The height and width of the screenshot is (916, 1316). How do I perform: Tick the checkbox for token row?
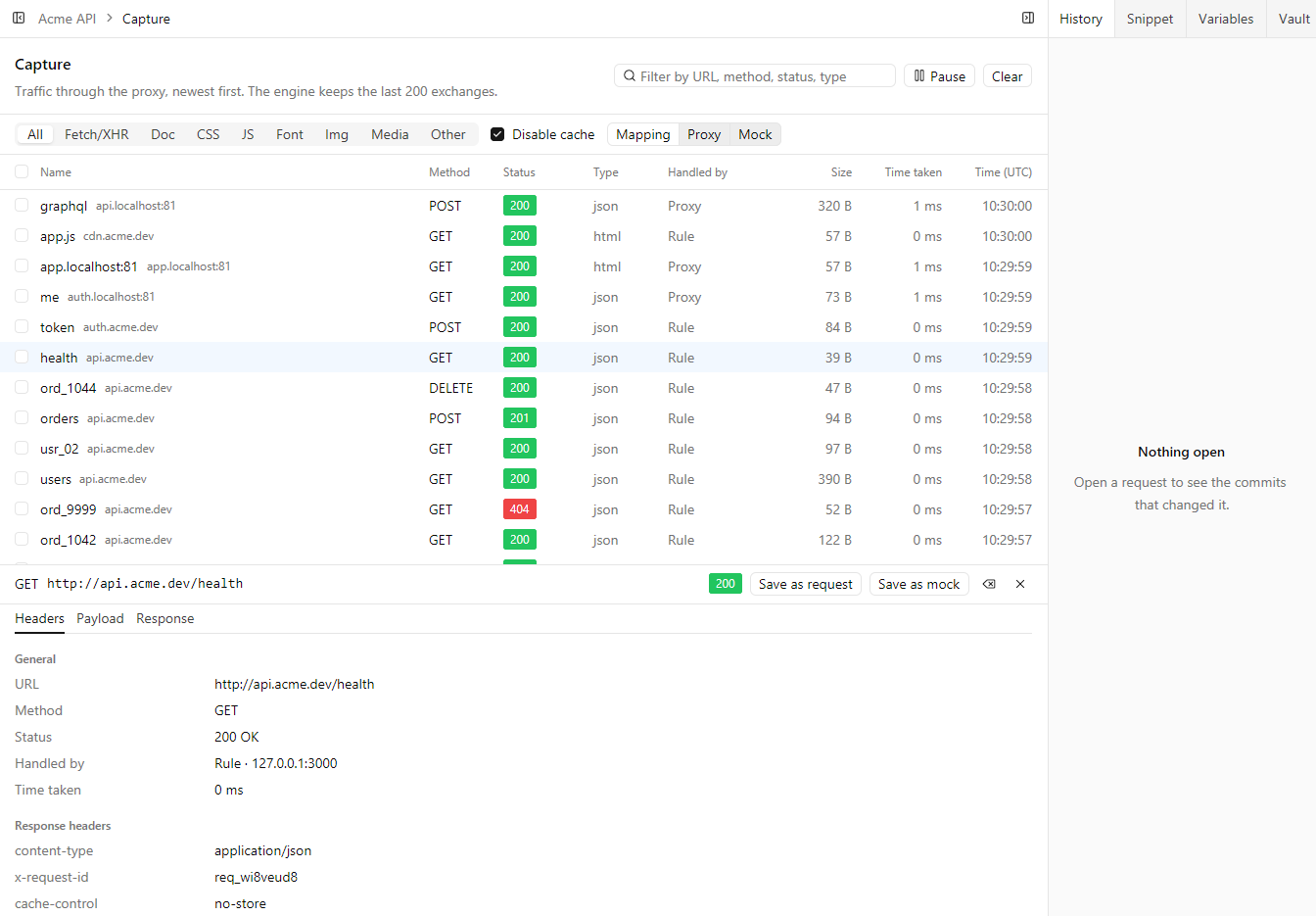point(22,326)
